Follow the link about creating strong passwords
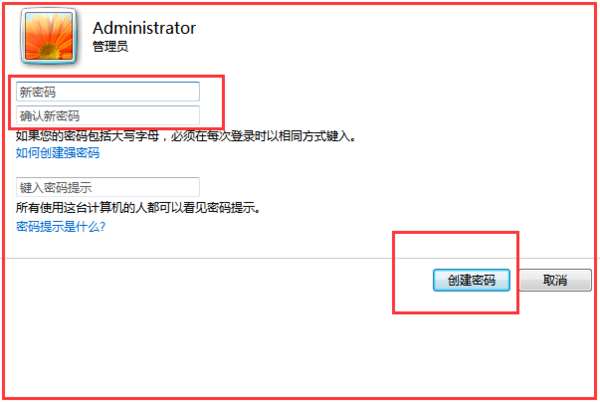The width and height of the screenshot is (600, 402). (58, 153)
